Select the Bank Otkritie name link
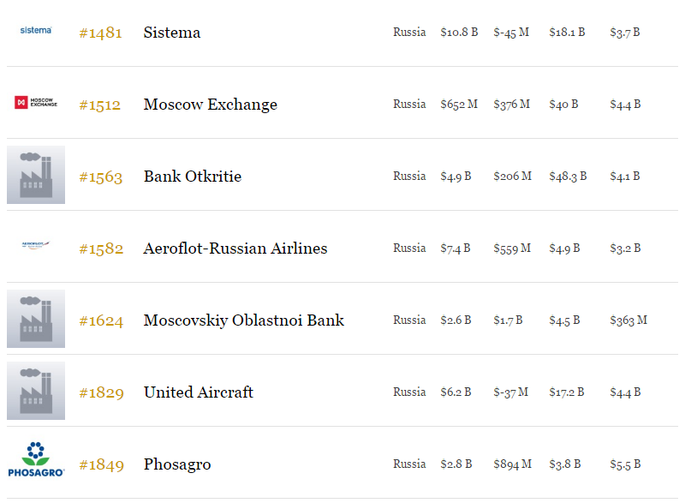 tap(192, 177)
